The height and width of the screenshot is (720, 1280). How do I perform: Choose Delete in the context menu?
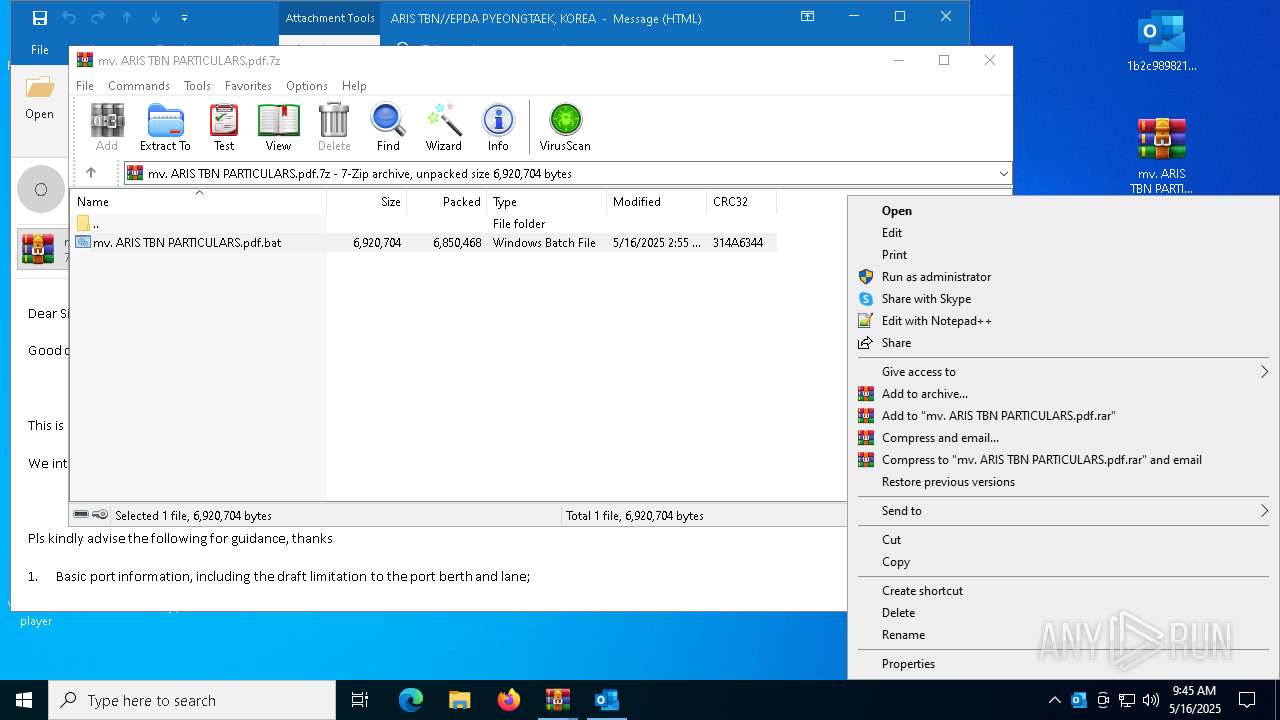[x=1063, y=612]
